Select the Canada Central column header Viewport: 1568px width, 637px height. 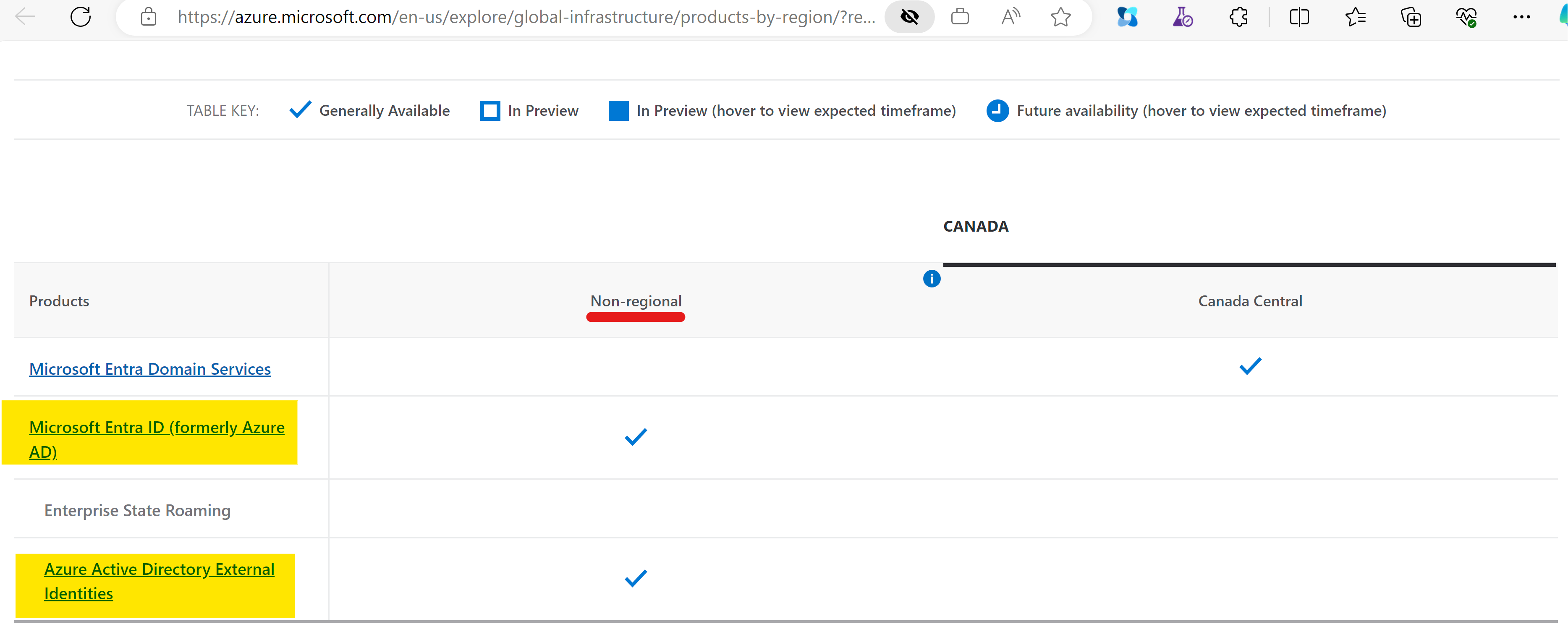pos(1250,301)
